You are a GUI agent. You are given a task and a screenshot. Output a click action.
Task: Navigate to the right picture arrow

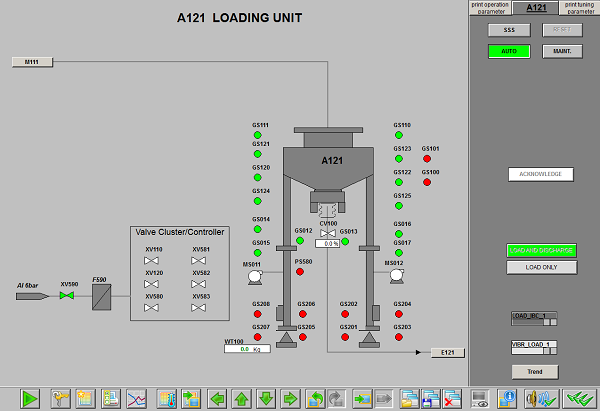coord(291,399)
